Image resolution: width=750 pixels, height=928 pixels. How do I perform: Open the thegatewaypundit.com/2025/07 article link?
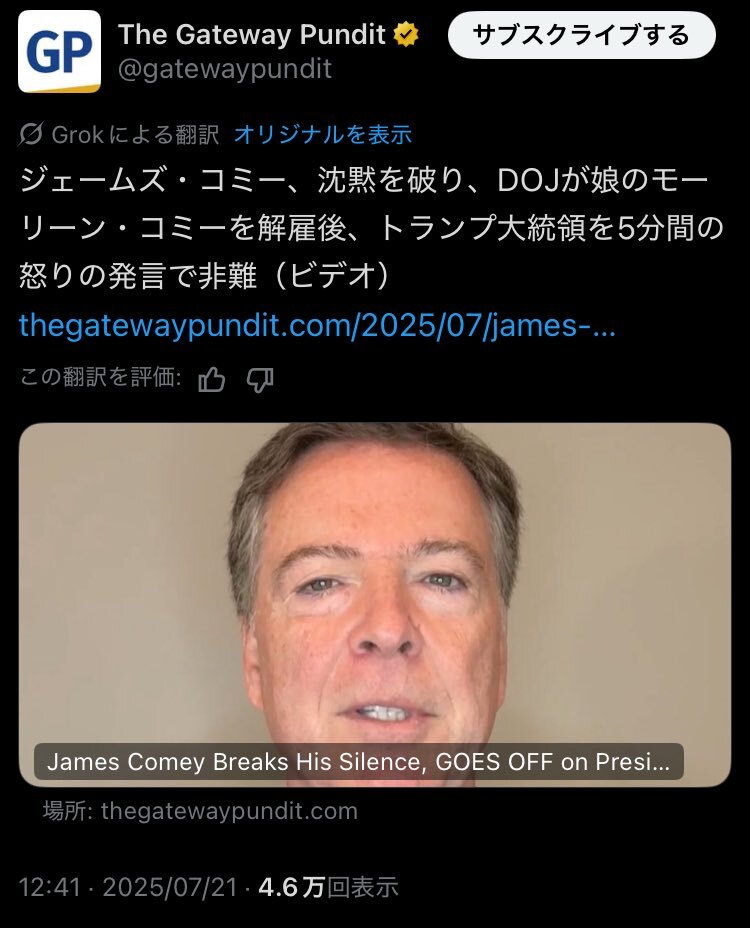pyautogui.click(x=317, y=325)
